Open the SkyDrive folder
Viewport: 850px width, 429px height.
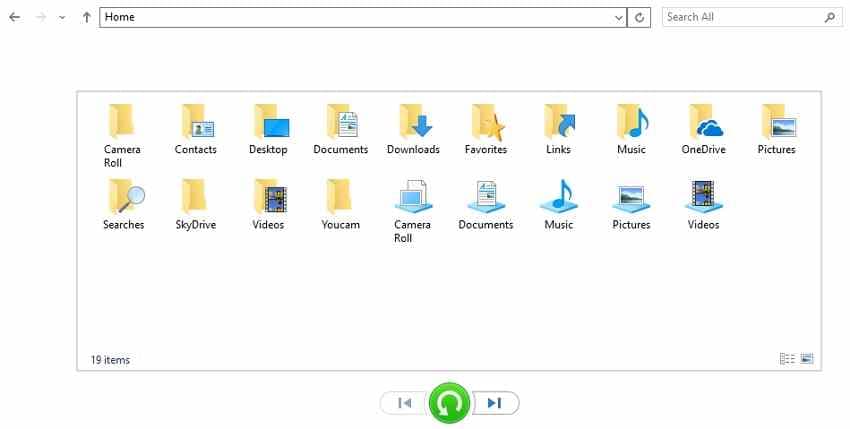pos(196,204)
